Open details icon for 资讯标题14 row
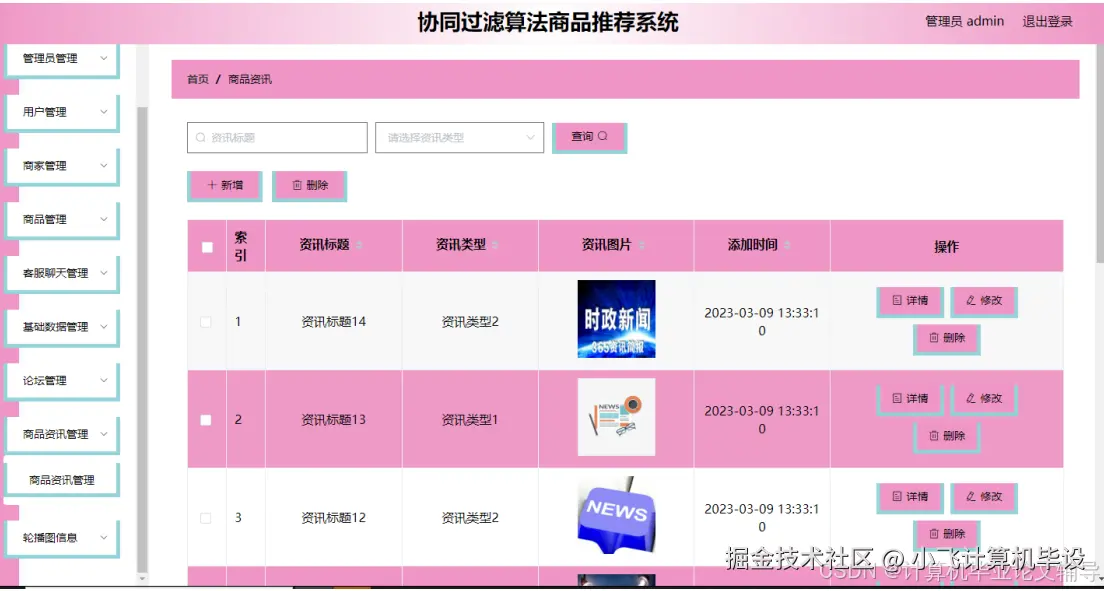 897,301
